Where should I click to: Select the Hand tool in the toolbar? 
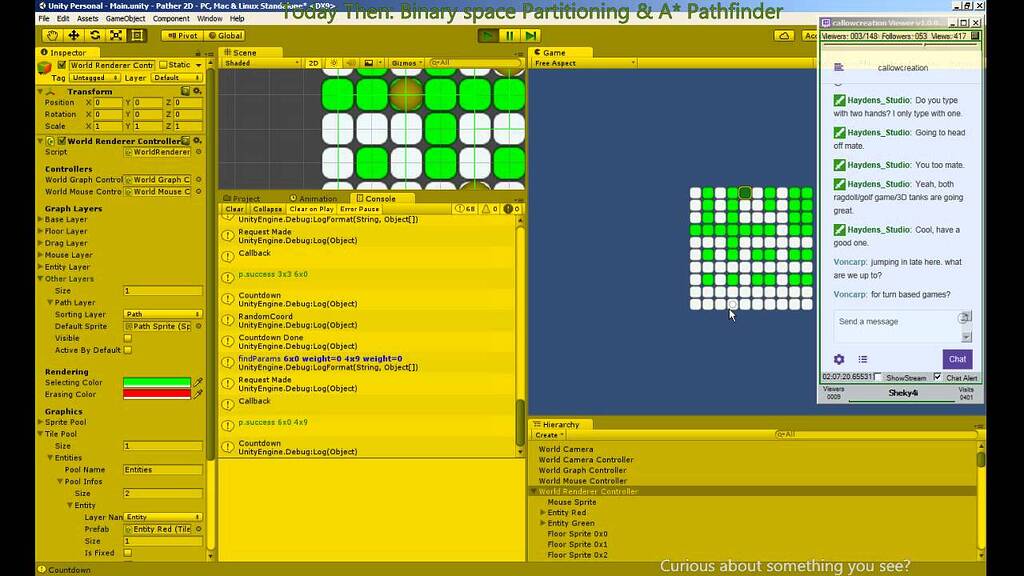tap(52, 35)
